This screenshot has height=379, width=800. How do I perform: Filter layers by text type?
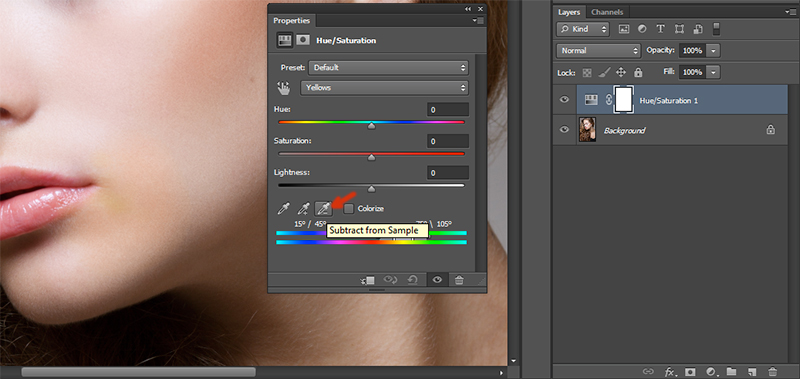tap(660, 29)
